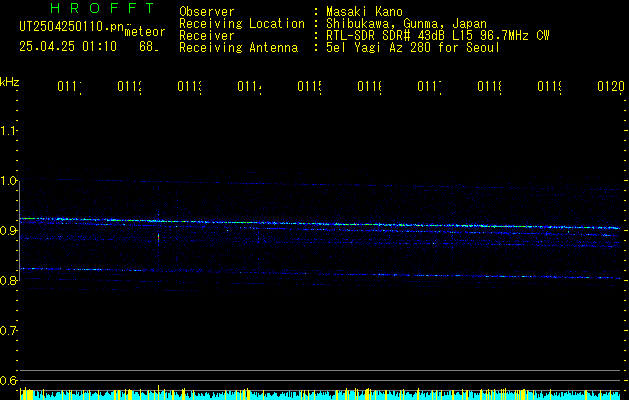Click the kHz axis unit label
629x400 pixels.
tap(9, 82)
